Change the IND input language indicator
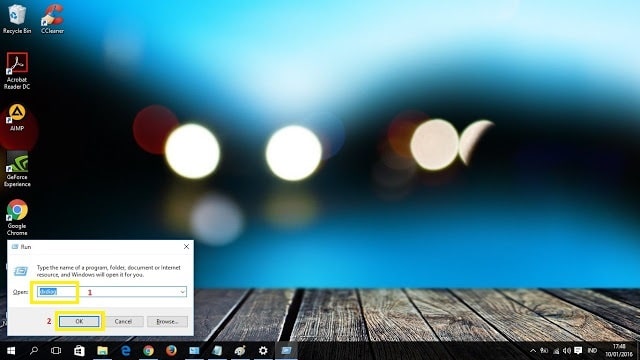This screenshot has height=360, width=640. click(x=592, y=351)
